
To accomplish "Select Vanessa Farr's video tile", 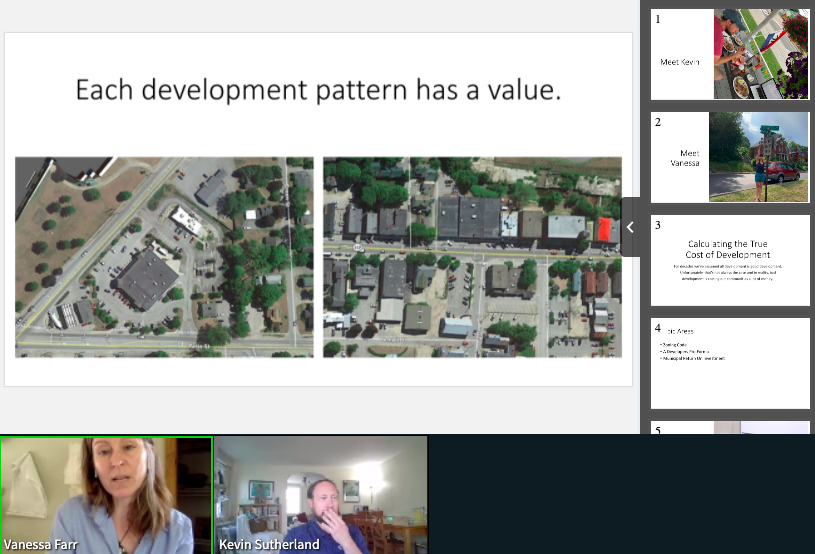I will (107, 495).
